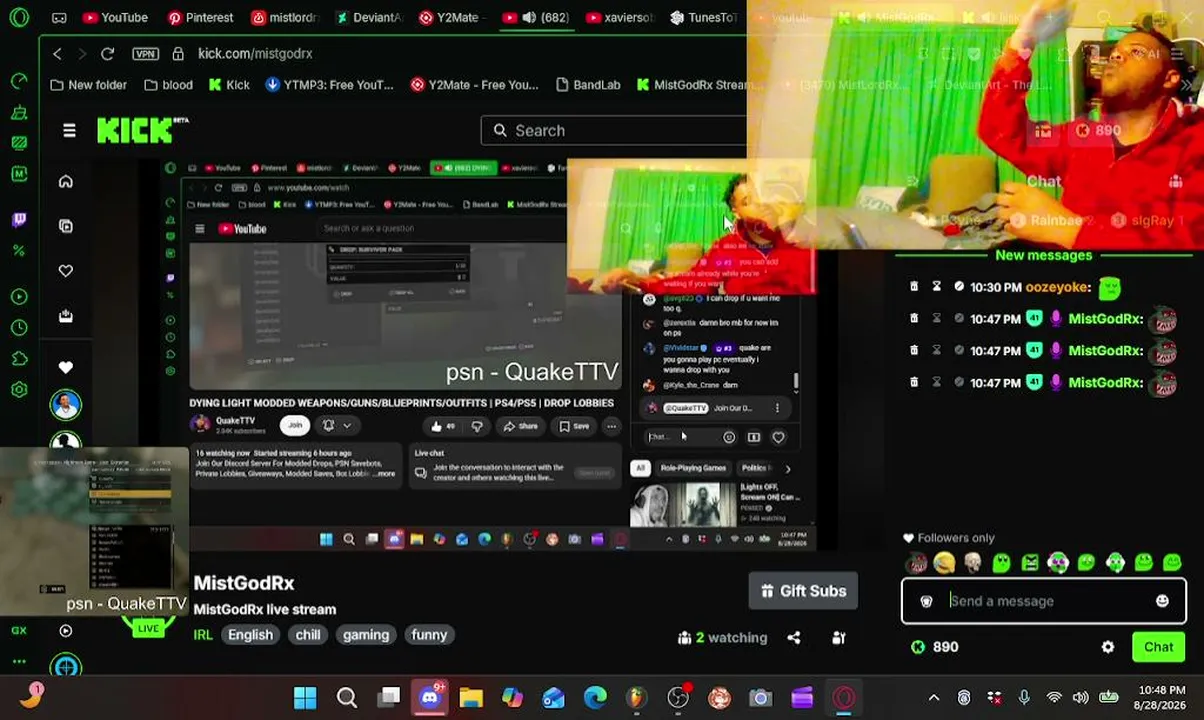Open Discord from the taskbar
Viewport: 1204px width, 720px height.
coord(430,697)
